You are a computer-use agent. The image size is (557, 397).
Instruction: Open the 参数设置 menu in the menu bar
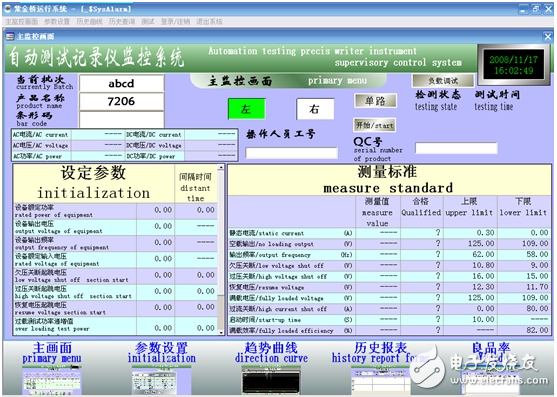57,22
